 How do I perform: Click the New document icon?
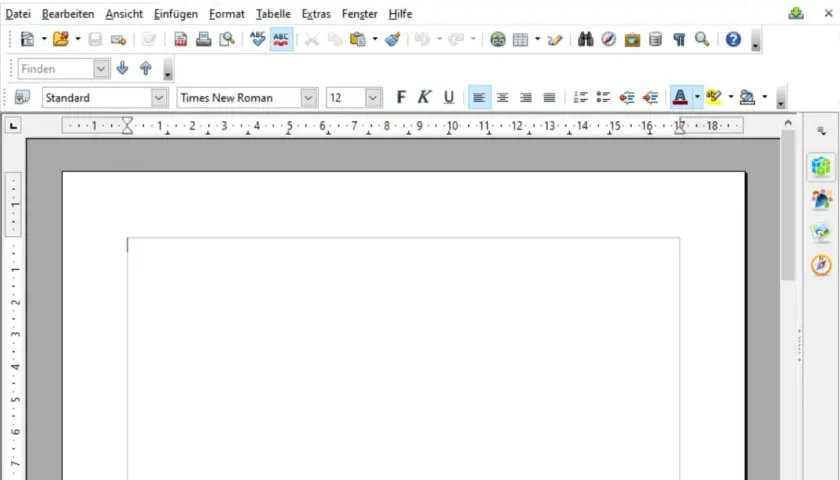[x=27, y=39]
